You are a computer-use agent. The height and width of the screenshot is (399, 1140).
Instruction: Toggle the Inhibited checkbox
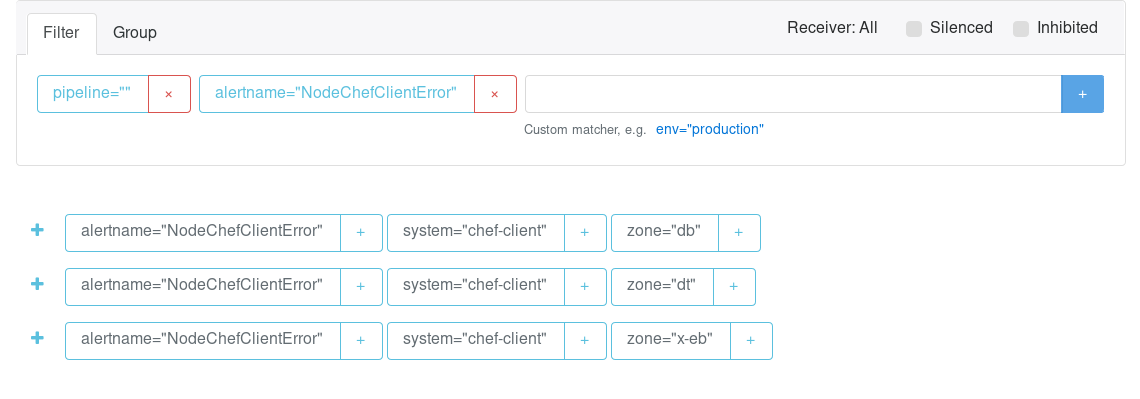point(1021,29)
